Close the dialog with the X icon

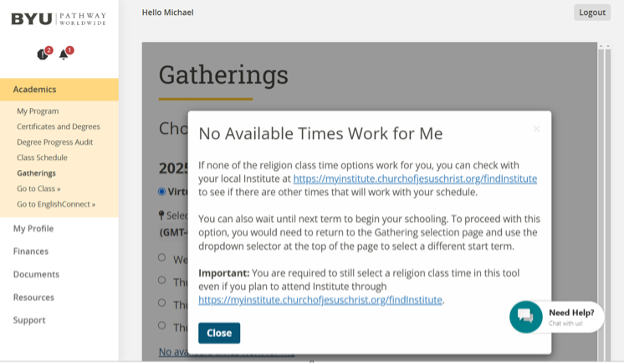click(x=536, y=128)
